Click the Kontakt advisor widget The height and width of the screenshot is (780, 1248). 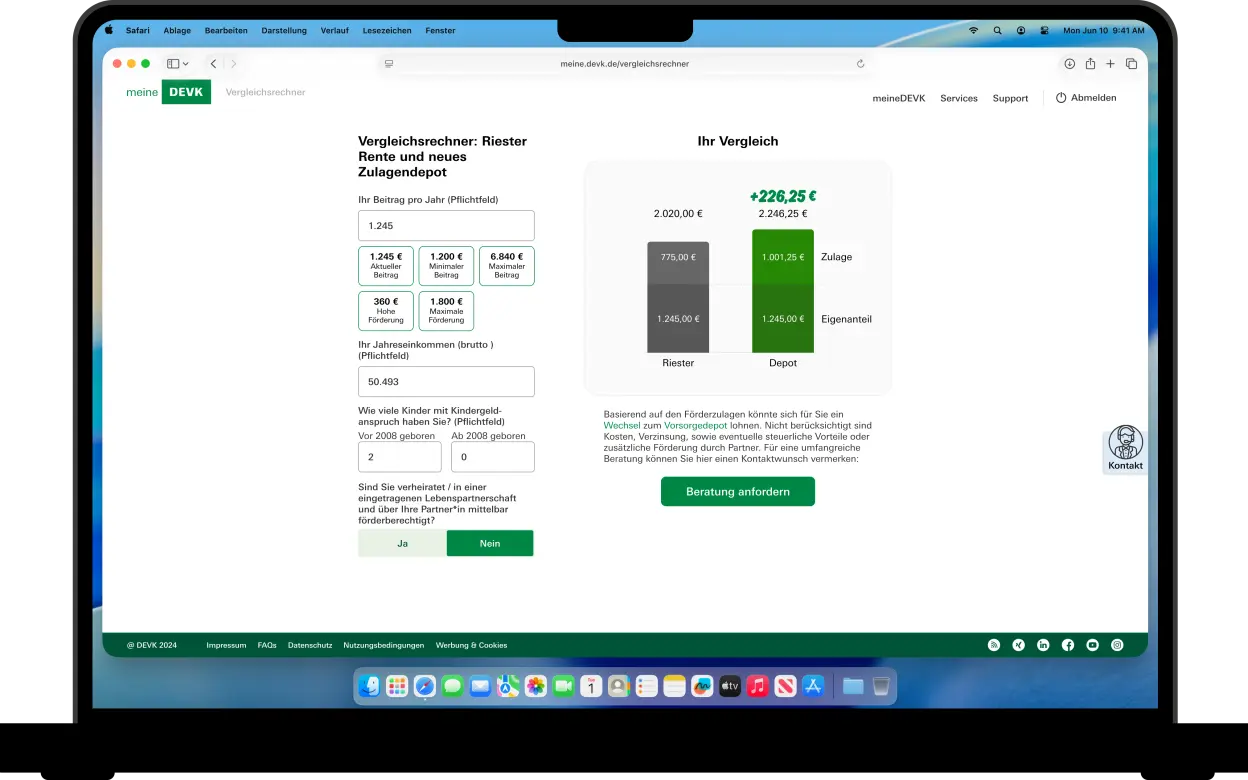click(x=1125, y=449)
